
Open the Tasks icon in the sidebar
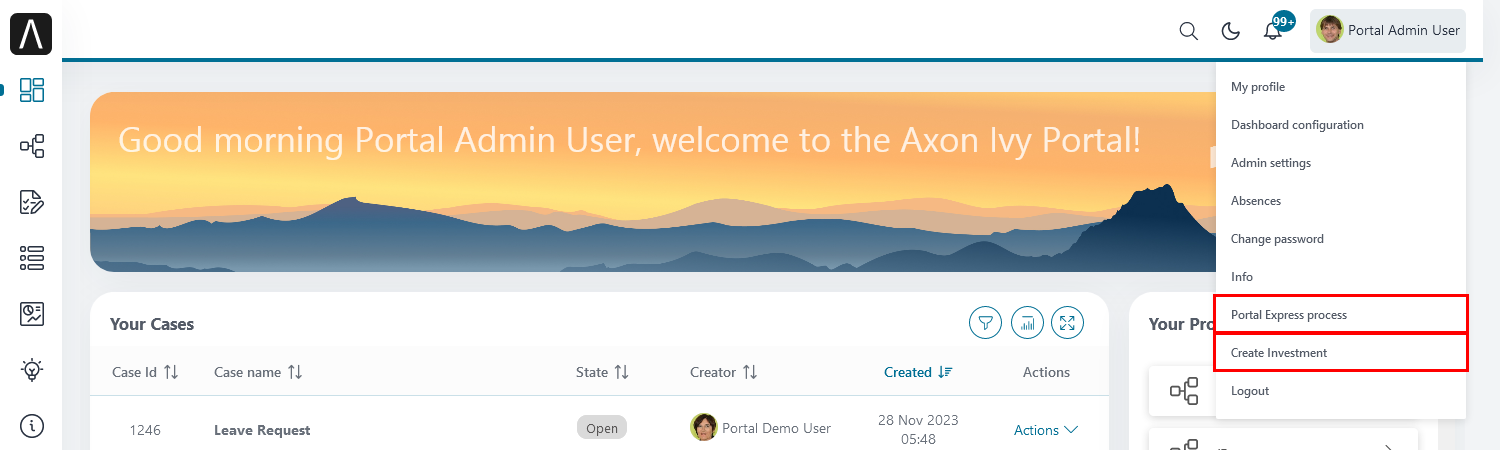32,202
